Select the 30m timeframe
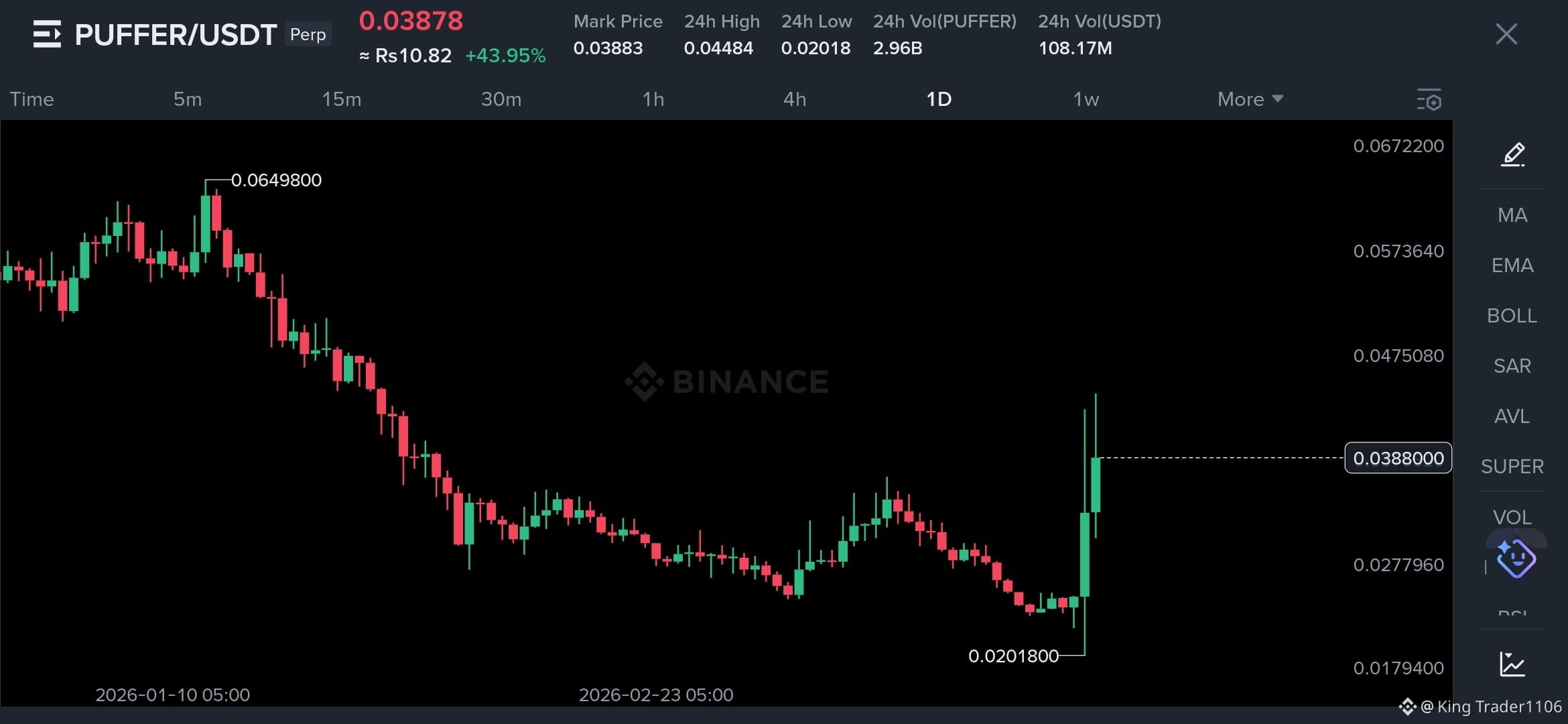 501,99
